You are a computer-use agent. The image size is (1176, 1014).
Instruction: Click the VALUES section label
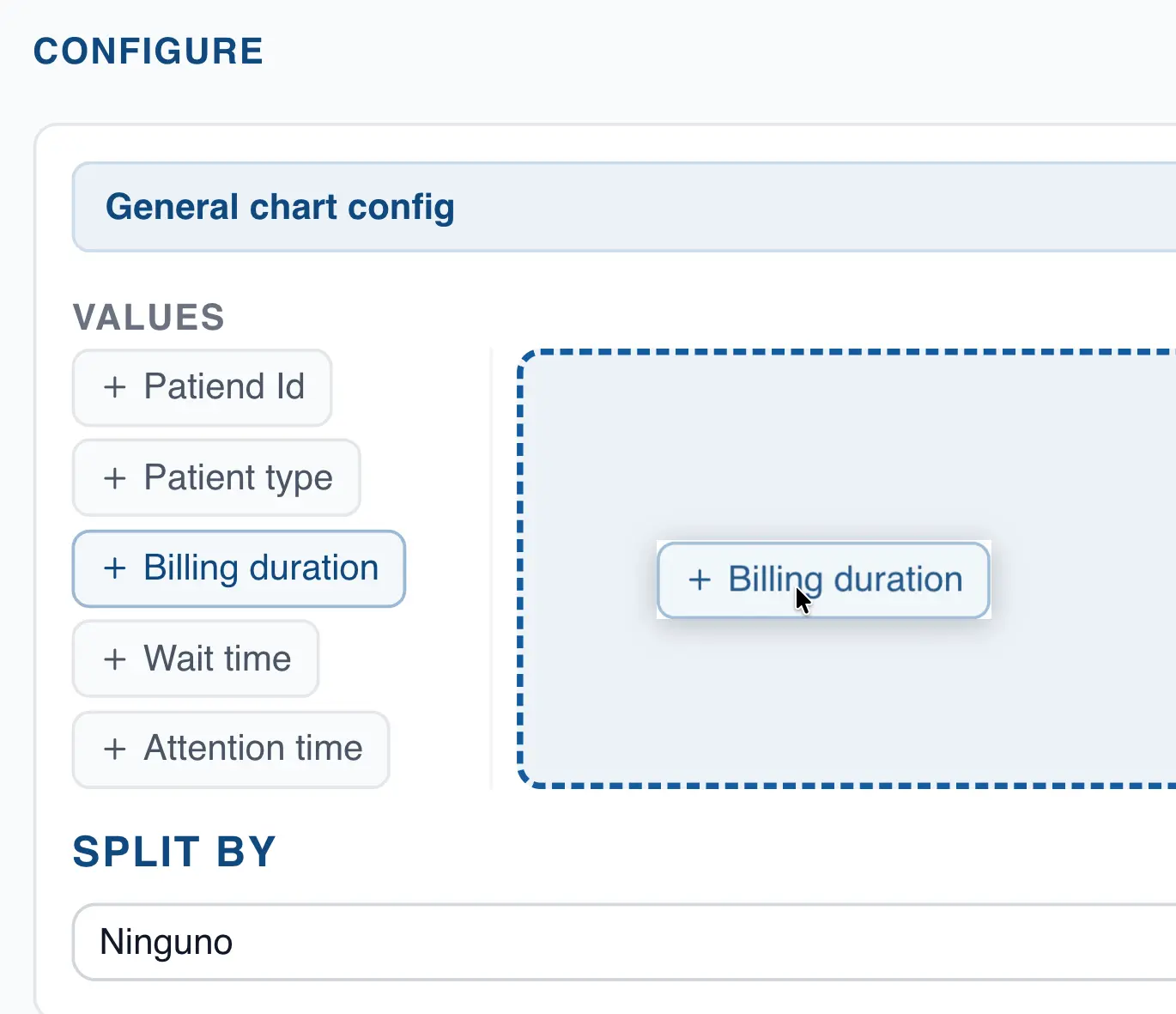click(149, 317)
